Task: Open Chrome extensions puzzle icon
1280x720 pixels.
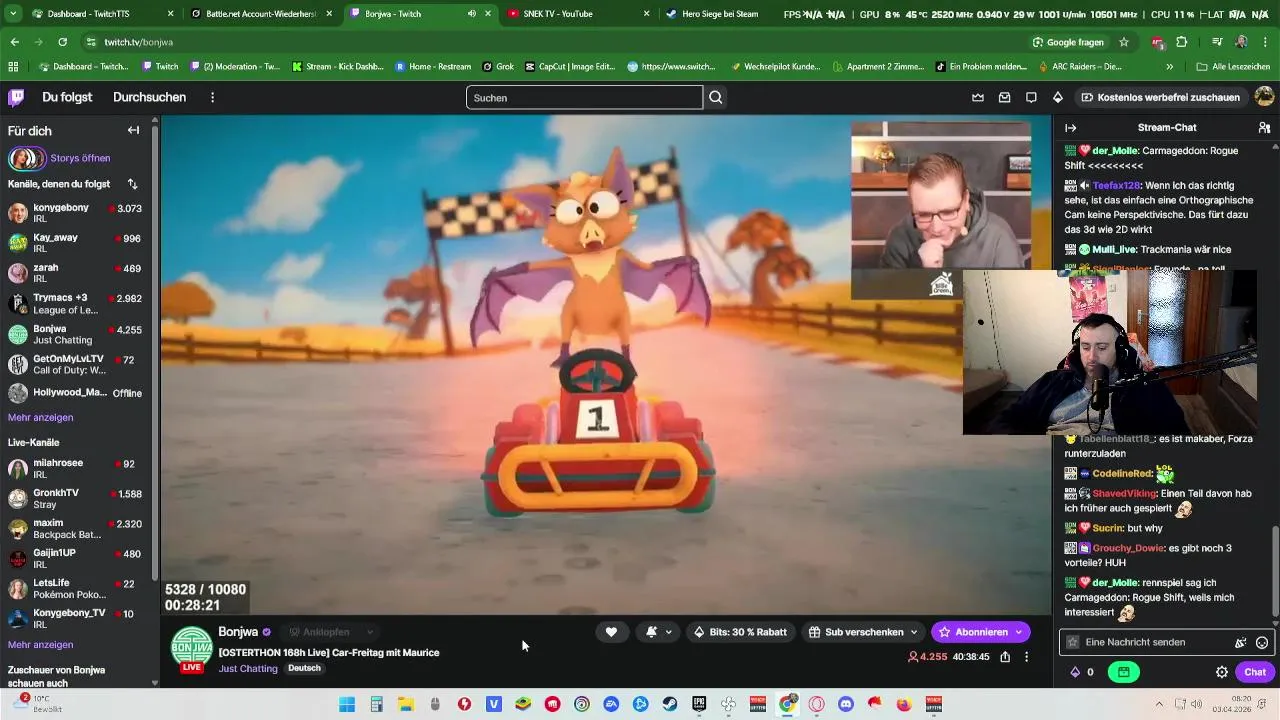Action: coord(1182,42)
